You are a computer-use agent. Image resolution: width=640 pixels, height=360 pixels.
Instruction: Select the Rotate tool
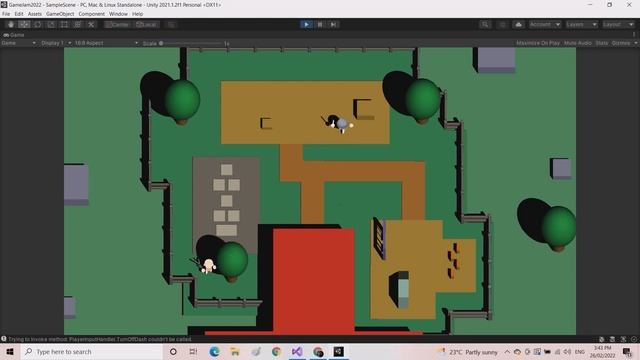pyautogui.click(x=38, y=24)
